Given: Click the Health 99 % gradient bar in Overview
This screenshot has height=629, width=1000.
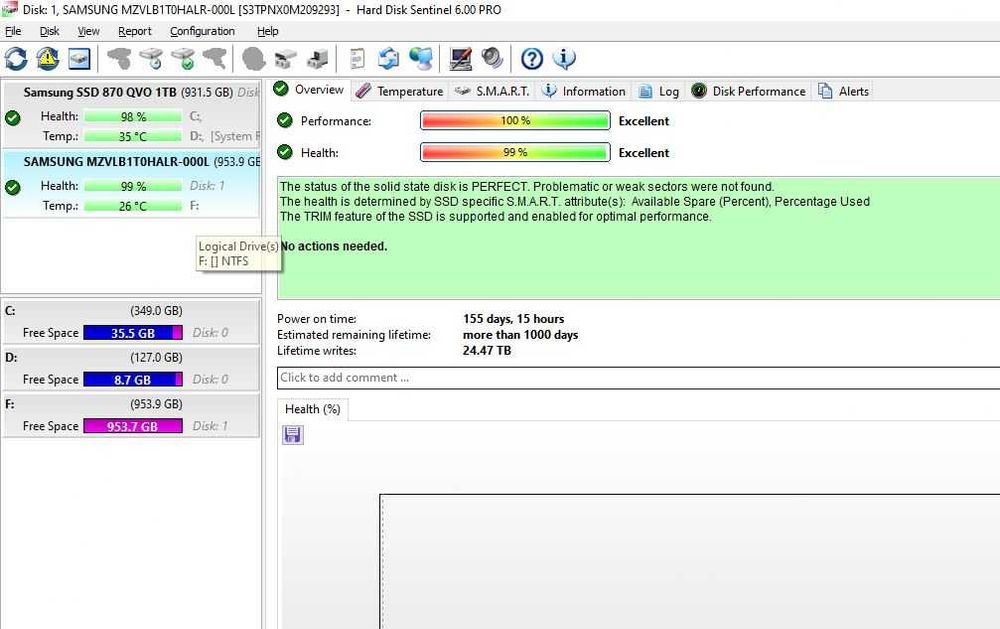Looking at the screenshot, I should pos(515,152).
